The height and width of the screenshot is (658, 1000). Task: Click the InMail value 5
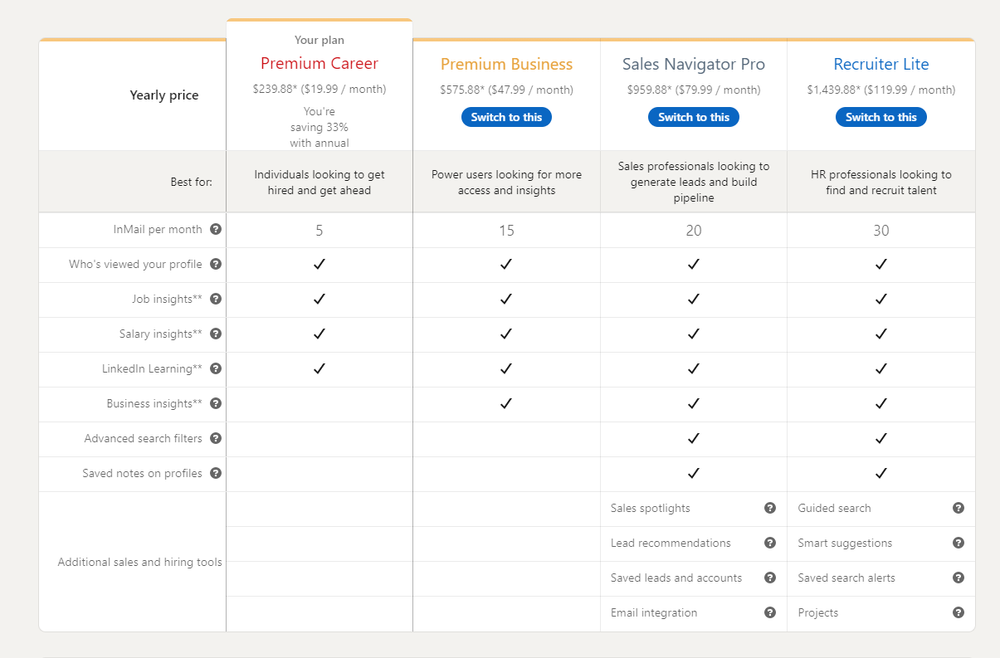click(320, 230)
